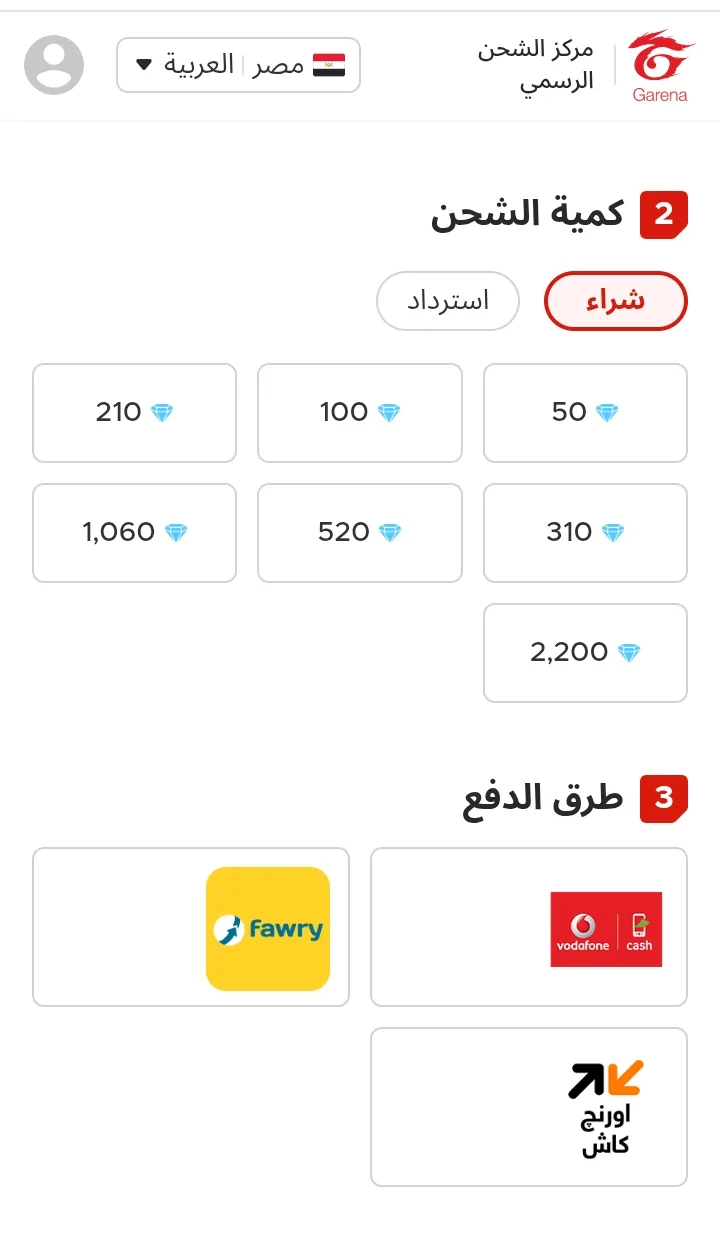Click the Egypt flag icon
This screenshot has width=720, height=1241.
click(329, 66)
